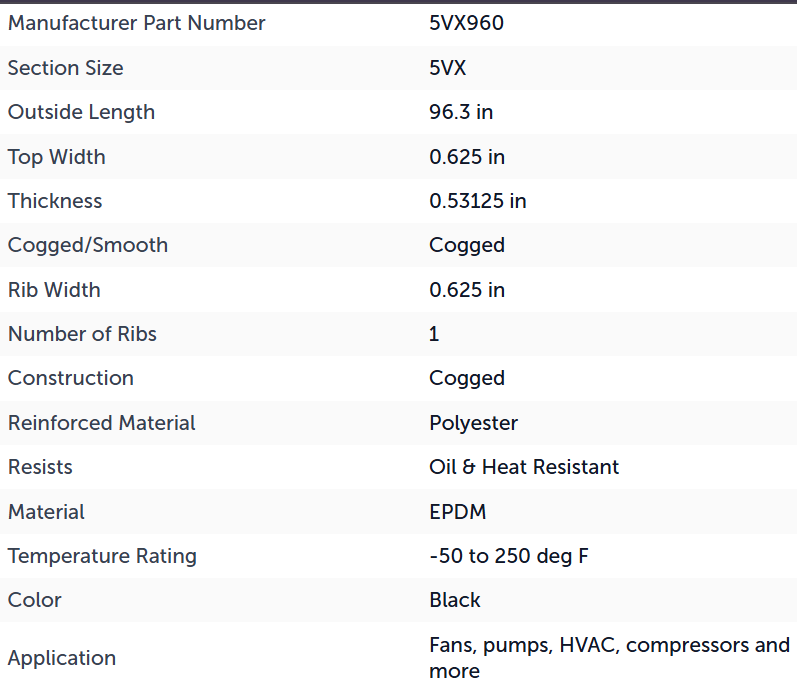
Task: Click the Top Width row label
Action: [56, 157]
